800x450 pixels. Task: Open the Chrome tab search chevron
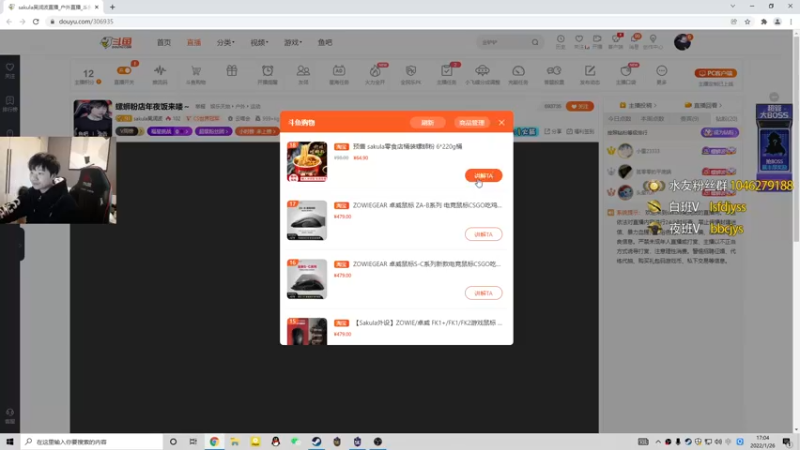click(x=733, y=7)
